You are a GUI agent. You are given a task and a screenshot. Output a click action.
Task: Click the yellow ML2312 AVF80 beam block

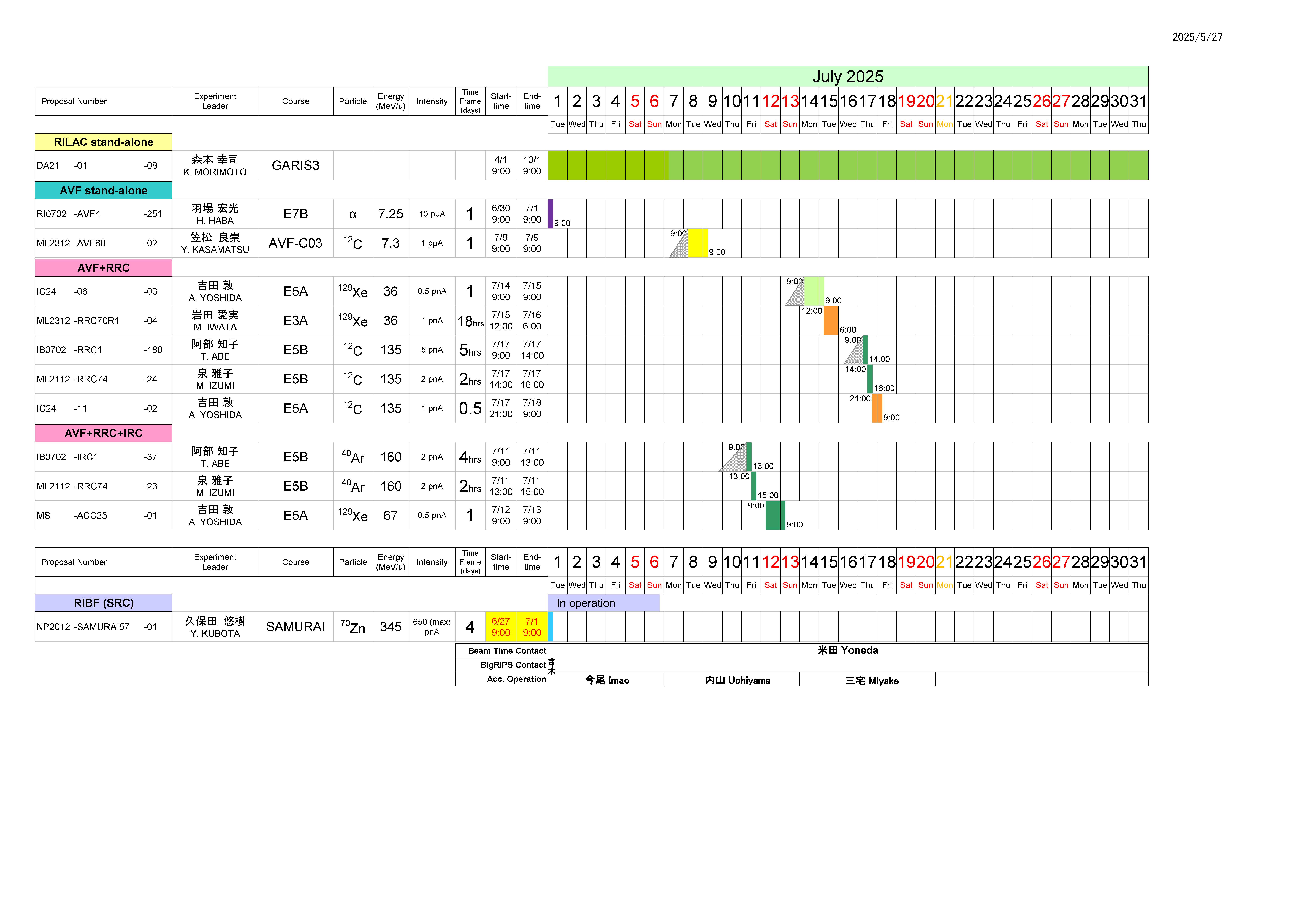tap(698, 243)
